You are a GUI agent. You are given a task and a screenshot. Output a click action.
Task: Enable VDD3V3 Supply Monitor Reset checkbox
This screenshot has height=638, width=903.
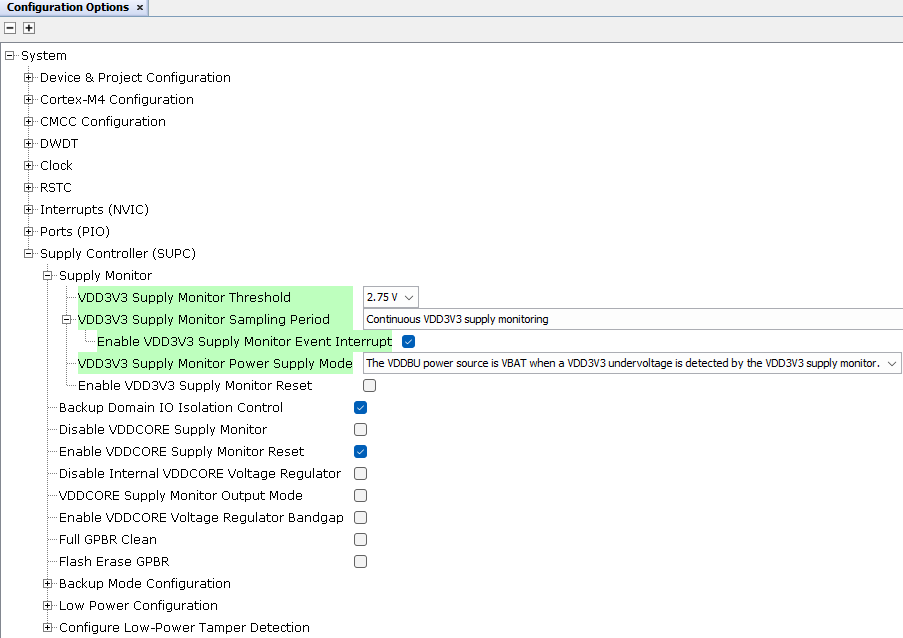(370, 386)
